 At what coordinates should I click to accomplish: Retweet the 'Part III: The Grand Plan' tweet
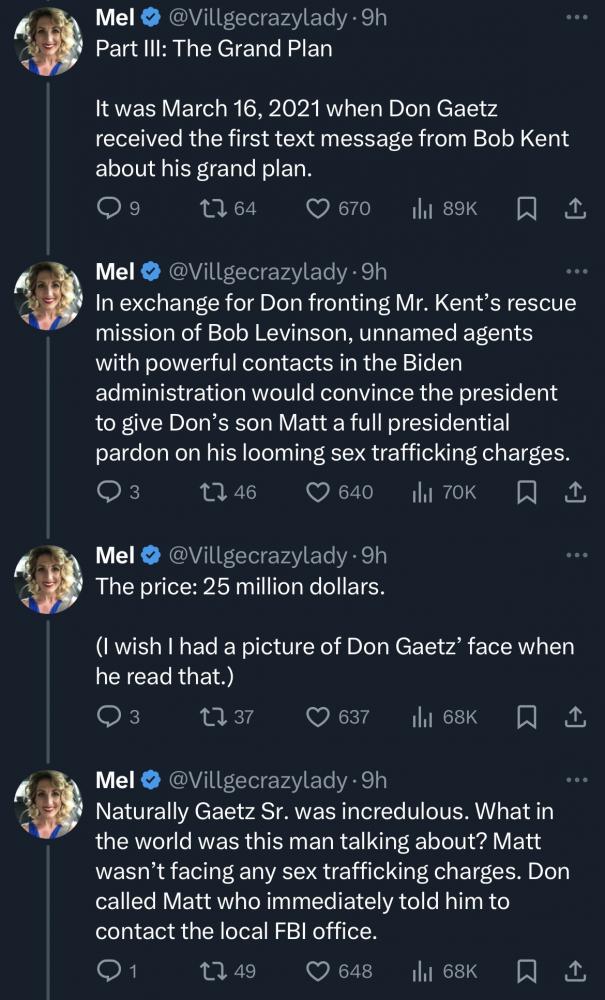click(211, 208)
